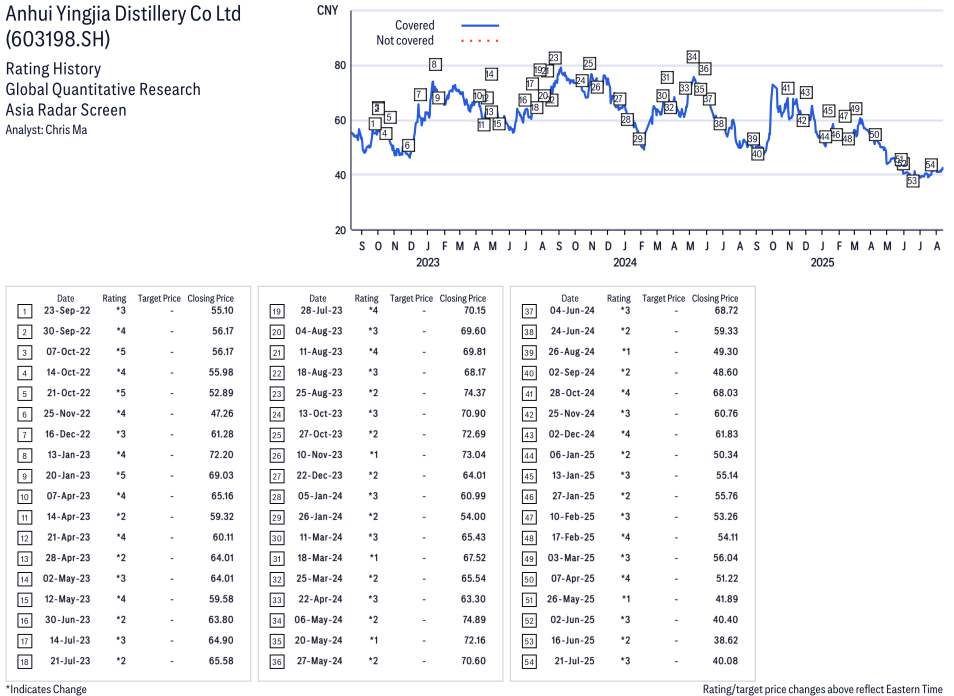Click the *Indicates Change footnote
Screen dimensions: 954x696
coord(46,689)
